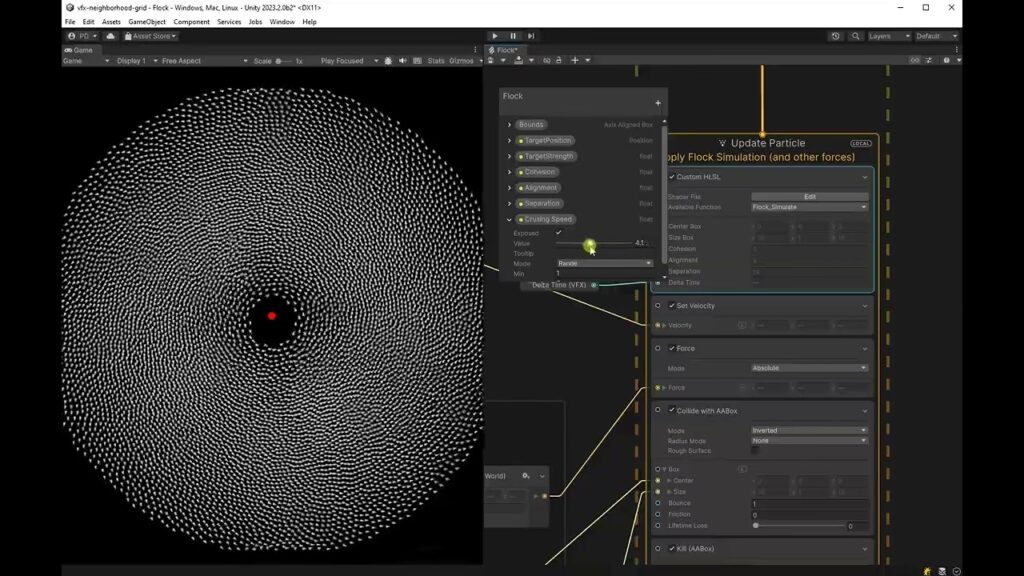The width and height of the screenshot is (1024, 576).
Task: Open the GameObject menu
Action: 146,21
